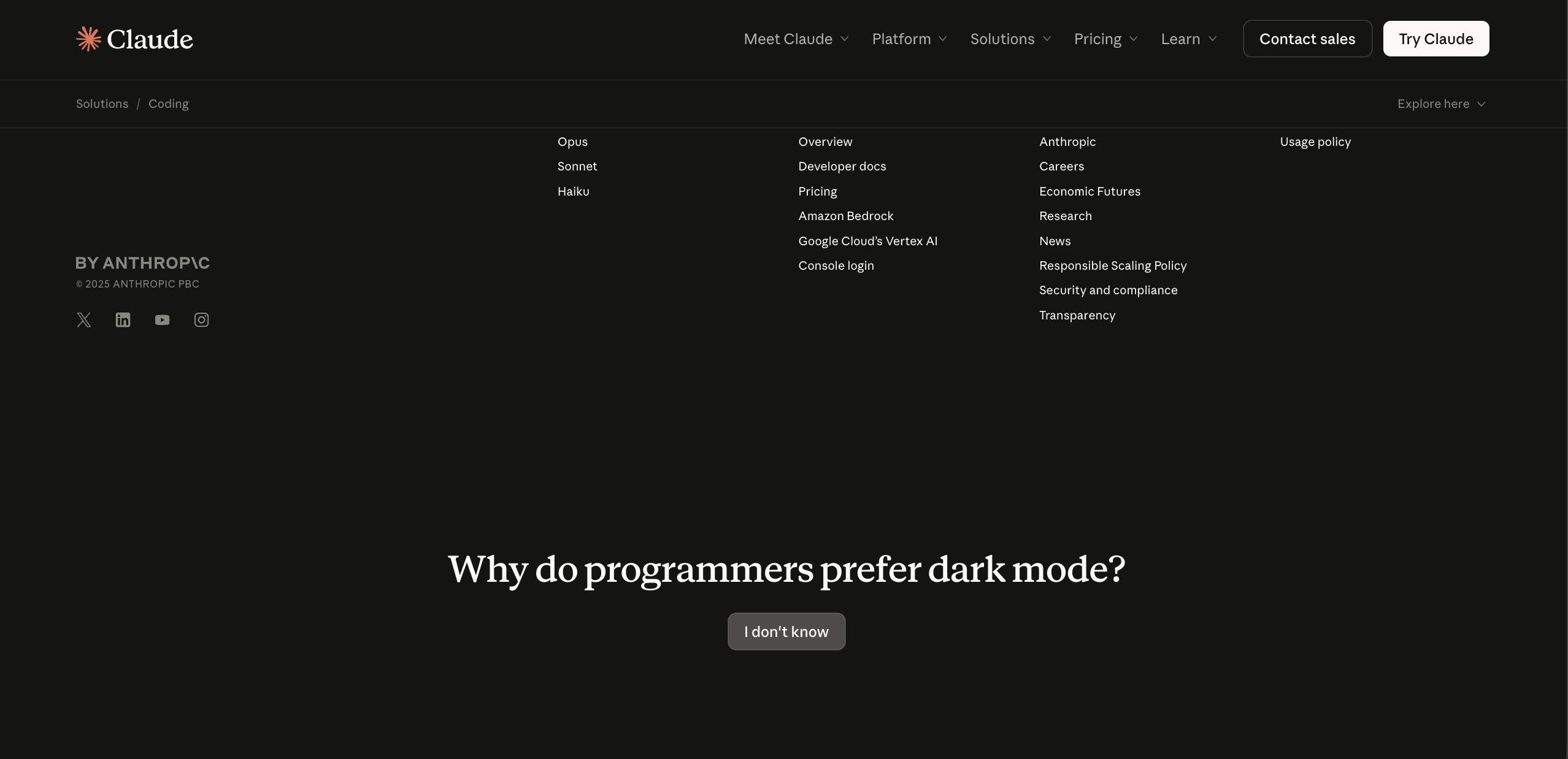Image resolution: width=1568 pixels, height=759 pixels.
Task: Click the Claude starburst logo
Action: point(88,39)
